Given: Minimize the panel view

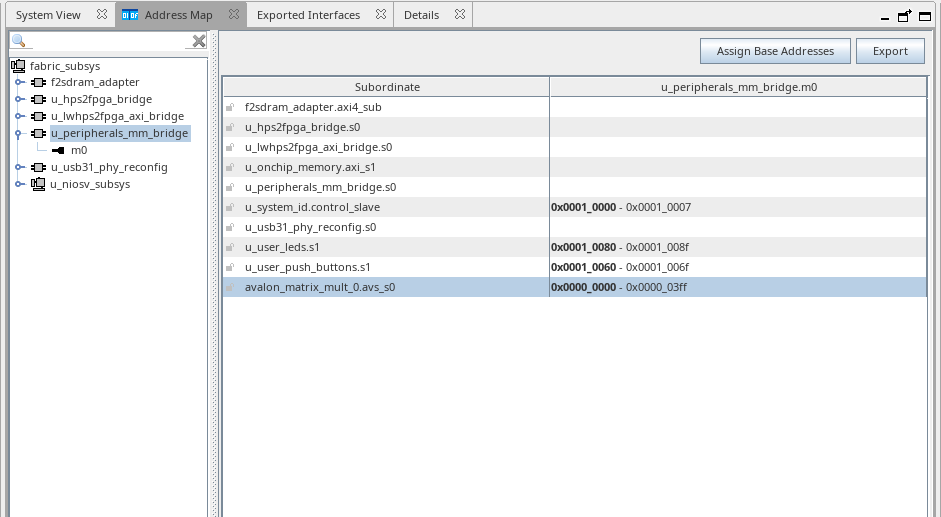Looking at the screenshot, I should pyautogui.click(x=885, y=17).
